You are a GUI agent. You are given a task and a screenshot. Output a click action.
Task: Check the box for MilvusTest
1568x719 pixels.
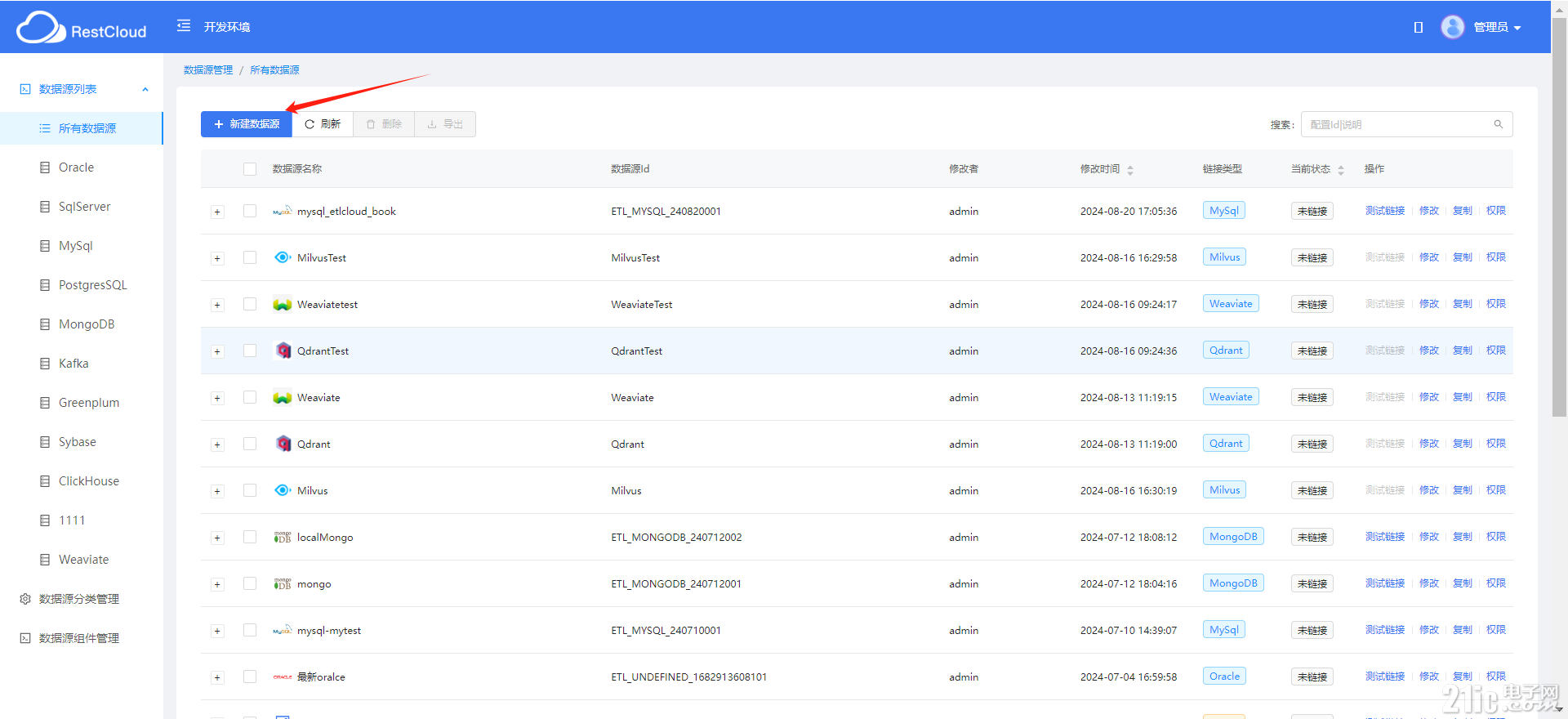[250, 257]
